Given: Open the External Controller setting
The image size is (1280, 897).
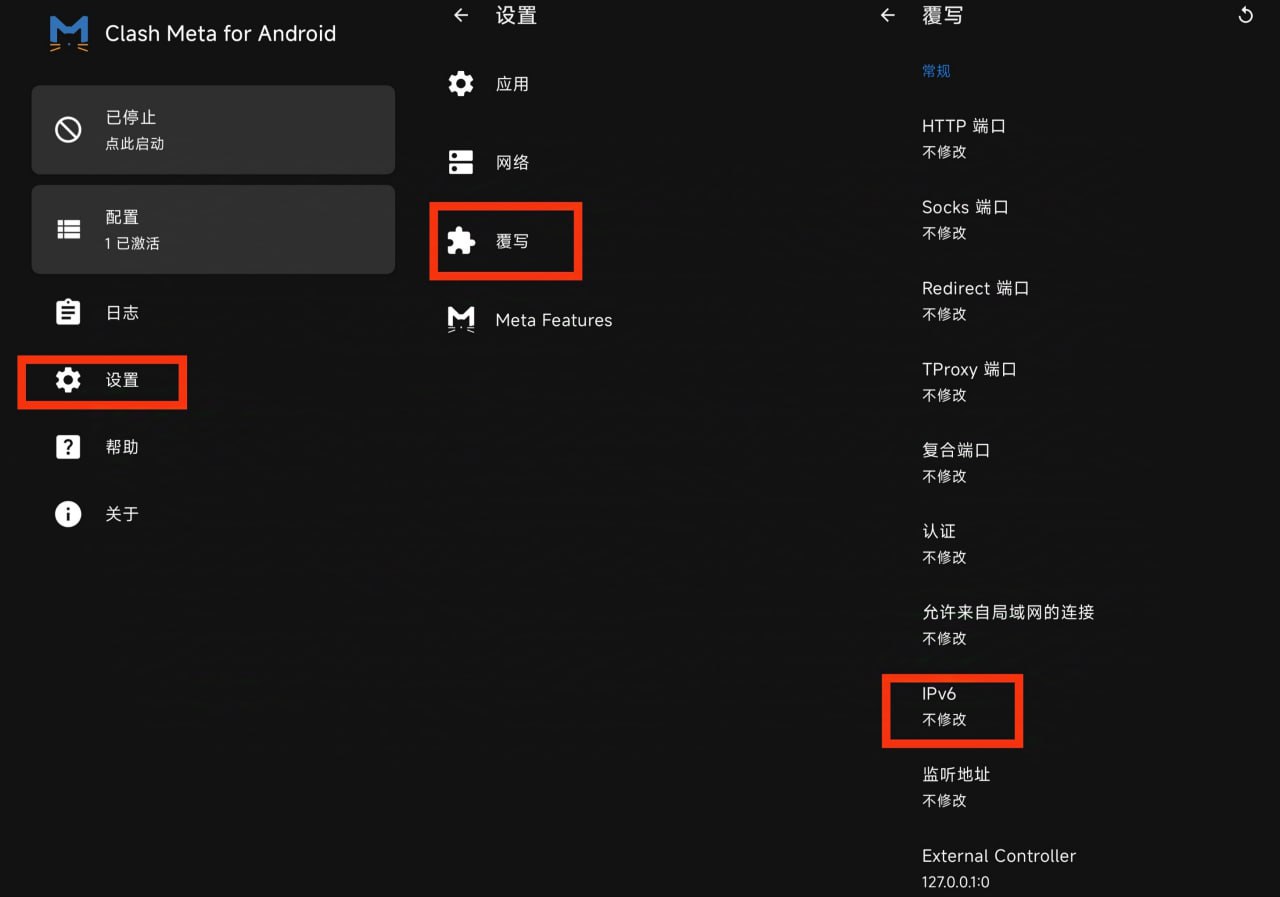Looking at the screenshot, I should (999, 867).
